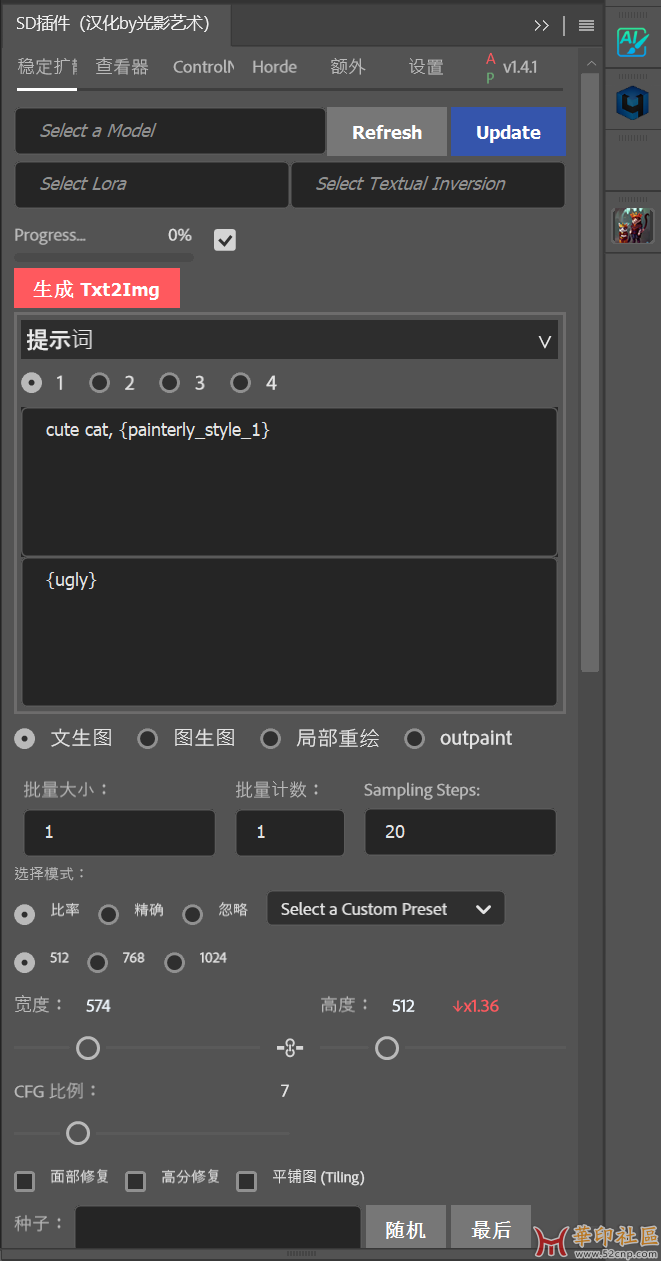Viewport: 661px width, 1261px height.
Task: Open Select Textual Inversion dropdown
Action: point(428,184)
